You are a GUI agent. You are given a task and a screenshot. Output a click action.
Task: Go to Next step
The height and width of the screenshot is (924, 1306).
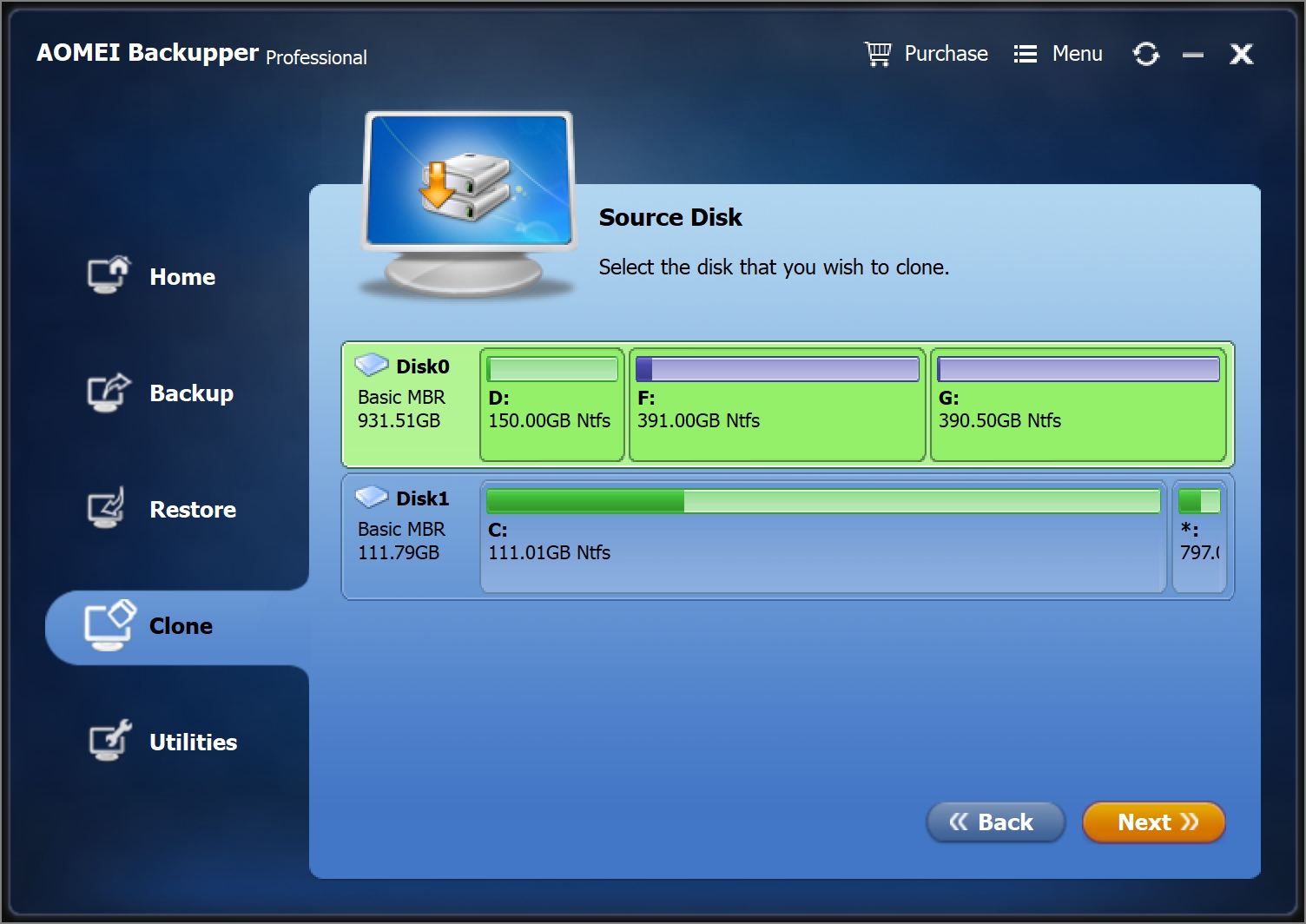tap(1154, 822)
